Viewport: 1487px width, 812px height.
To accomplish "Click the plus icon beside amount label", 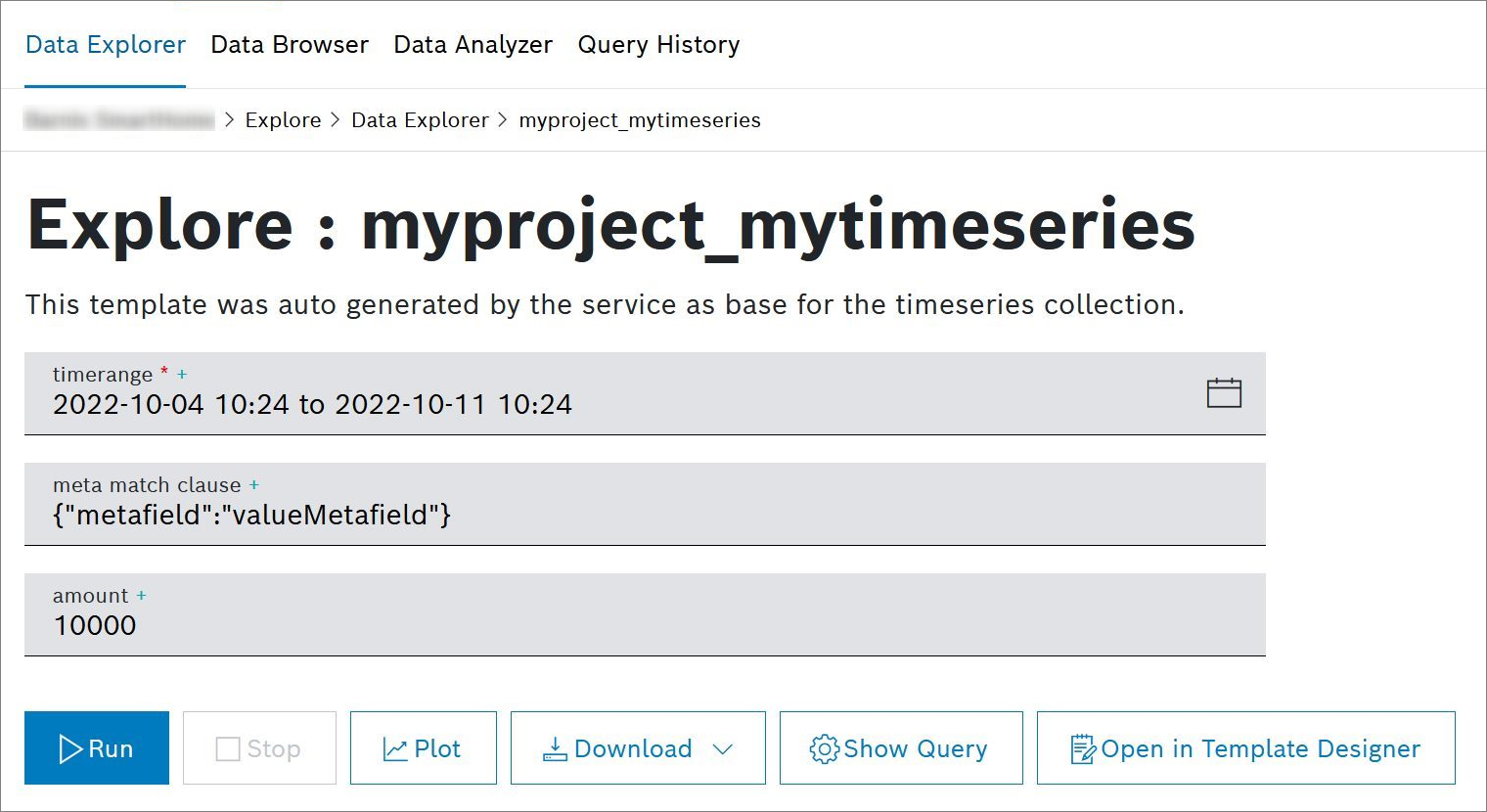I will pyautogui.click(x=141, y=595).
